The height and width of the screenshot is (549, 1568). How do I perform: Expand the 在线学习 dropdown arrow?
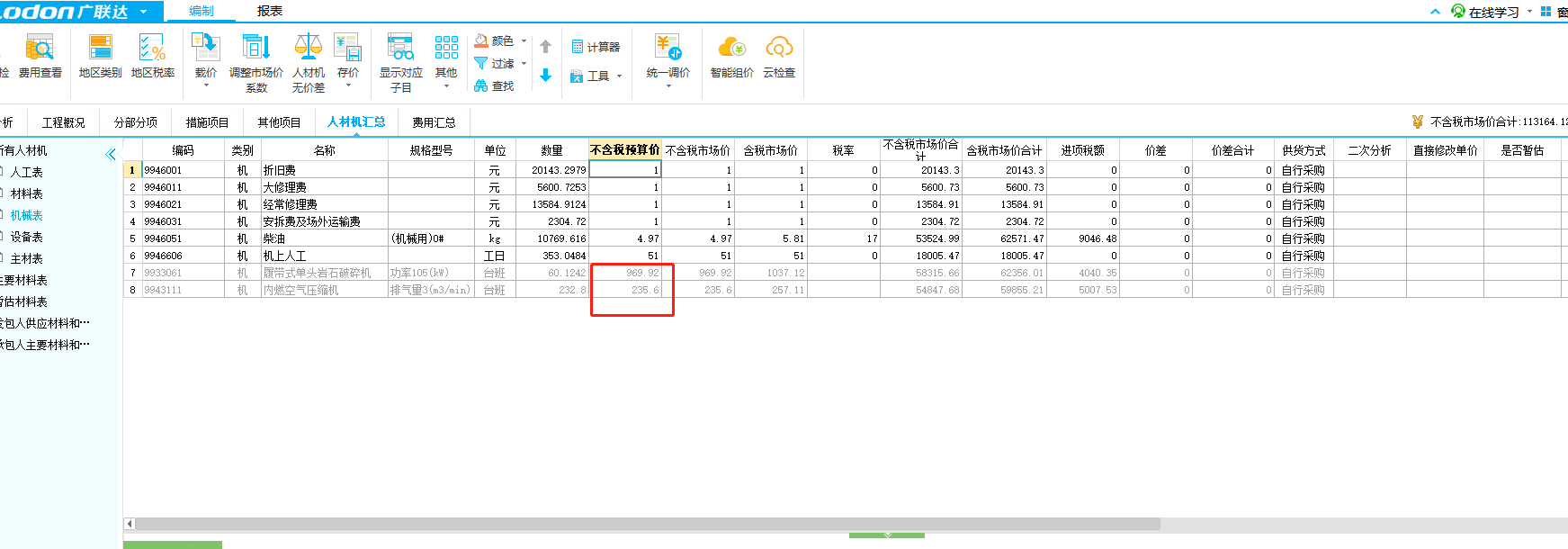(x=1529, y=12)
